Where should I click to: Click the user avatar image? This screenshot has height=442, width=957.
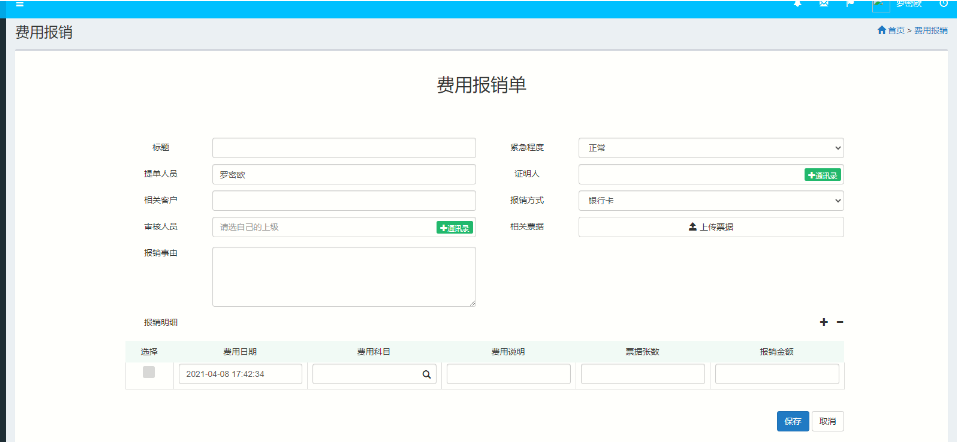click(880, 5)
